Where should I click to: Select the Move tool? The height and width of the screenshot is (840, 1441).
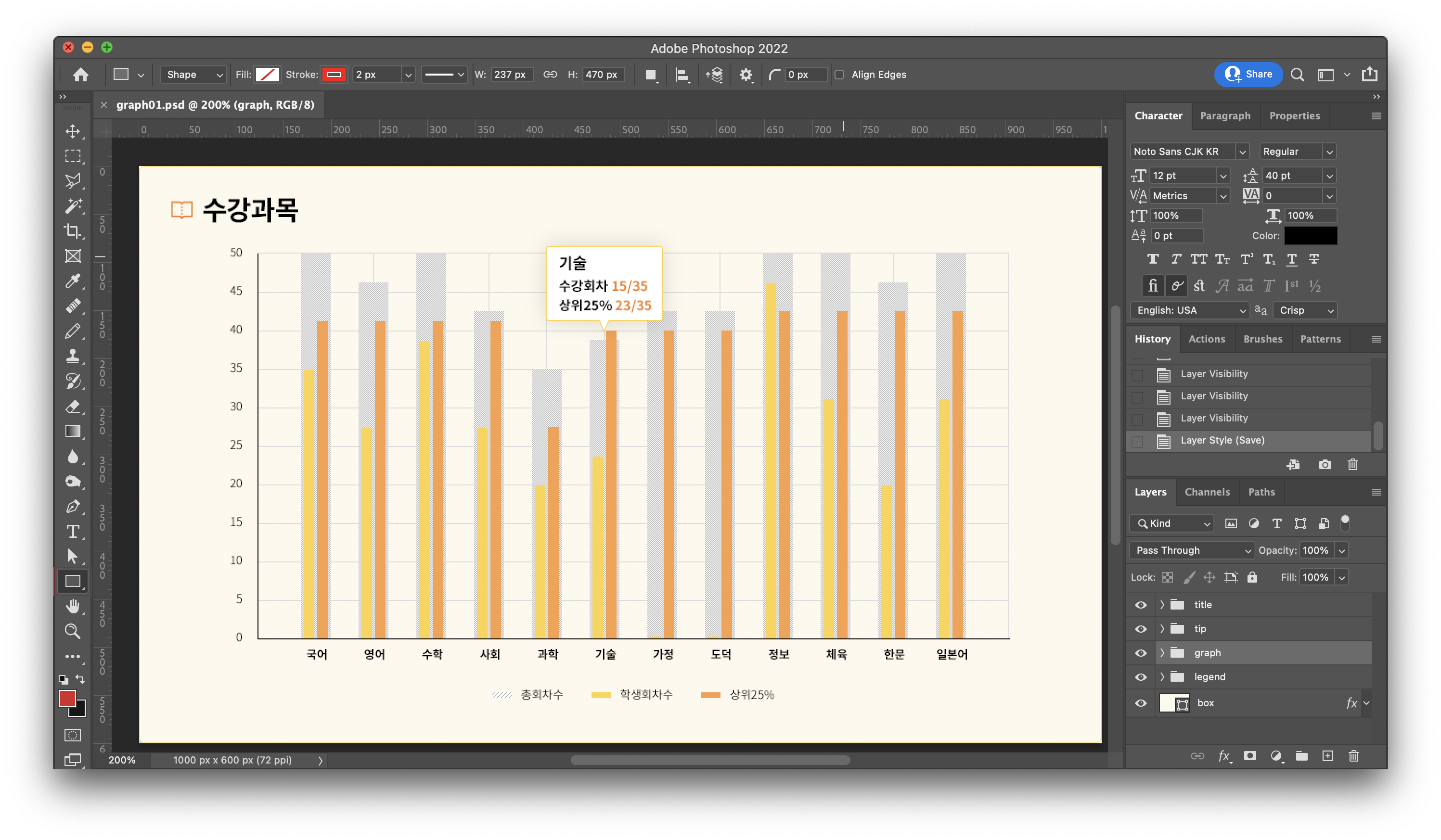(x=73, y=131)
